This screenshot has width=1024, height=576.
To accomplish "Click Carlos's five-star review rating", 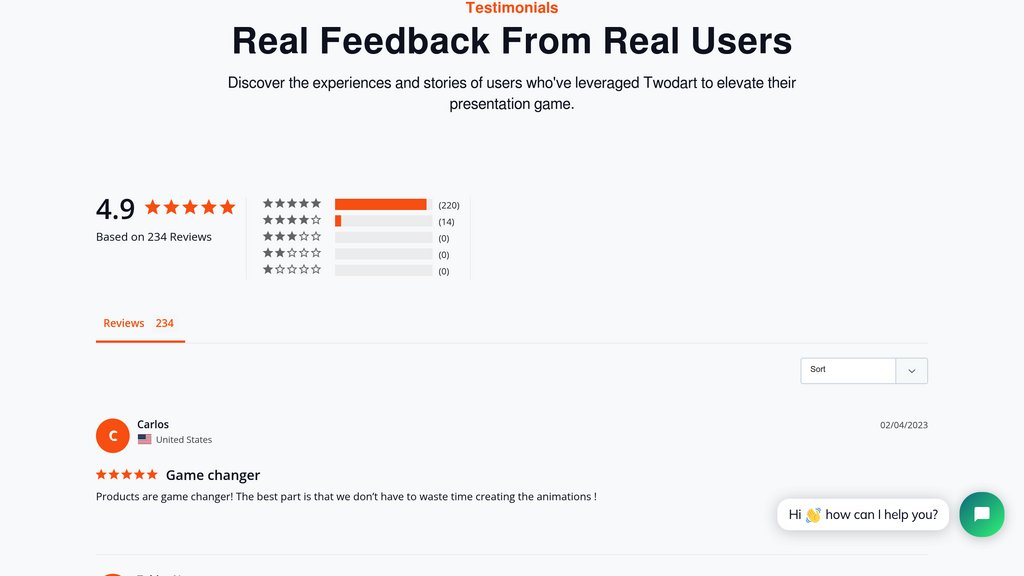I will [127, 475].
